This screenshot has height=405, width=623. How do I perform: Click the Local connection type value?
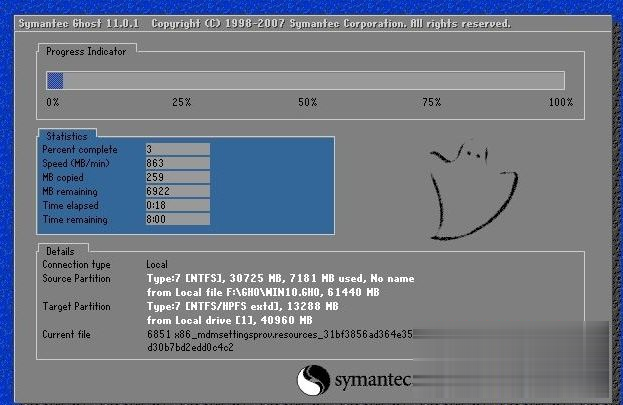[x=157, y=264]
